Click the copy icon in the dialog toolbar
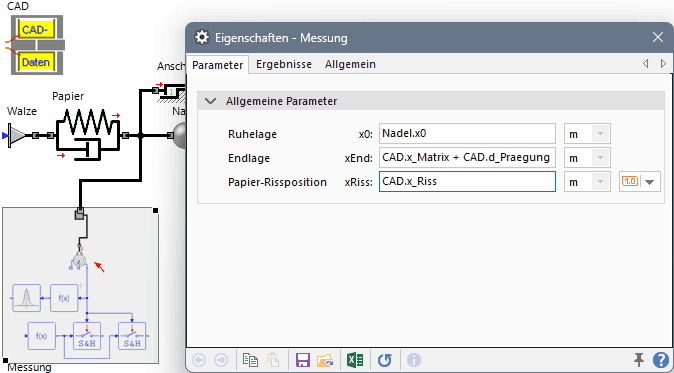 (x=250, y=359)
